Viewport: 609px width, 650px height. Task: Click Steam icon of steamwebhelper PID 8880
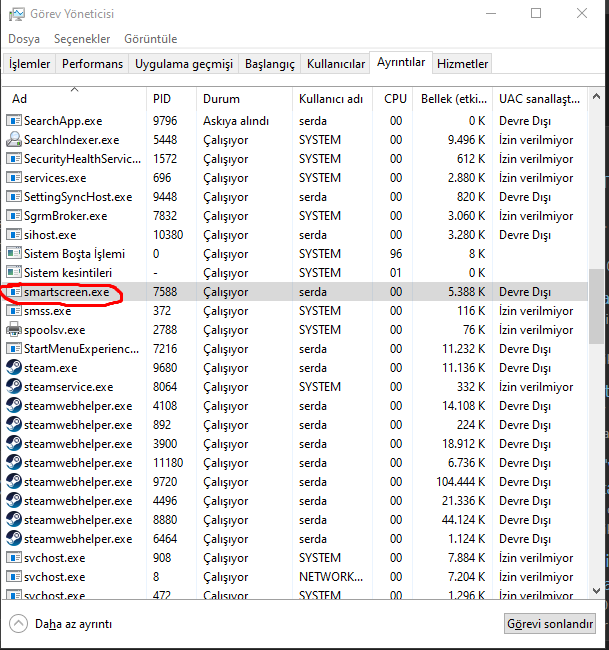click(14, 520)
